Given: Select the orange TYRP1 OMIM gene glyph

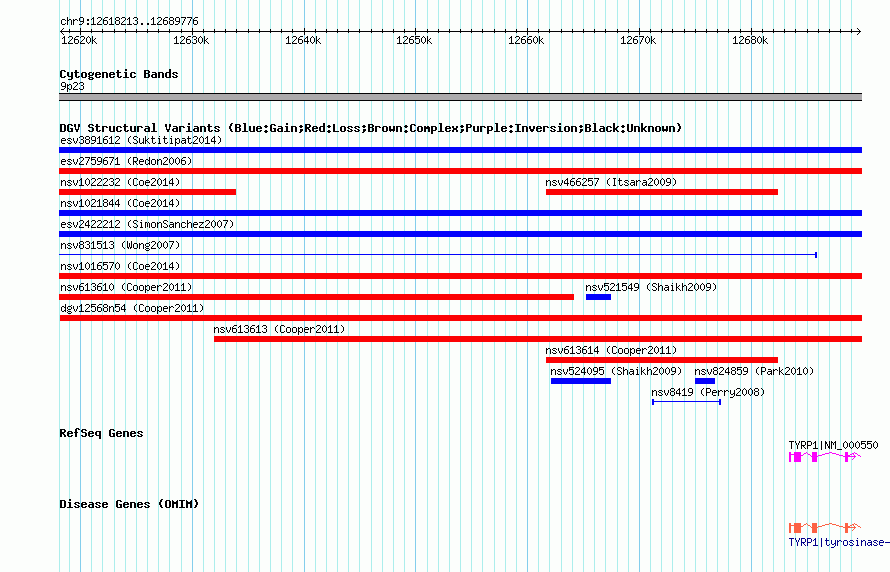Looking at the screenshot, I should point(825,528).
